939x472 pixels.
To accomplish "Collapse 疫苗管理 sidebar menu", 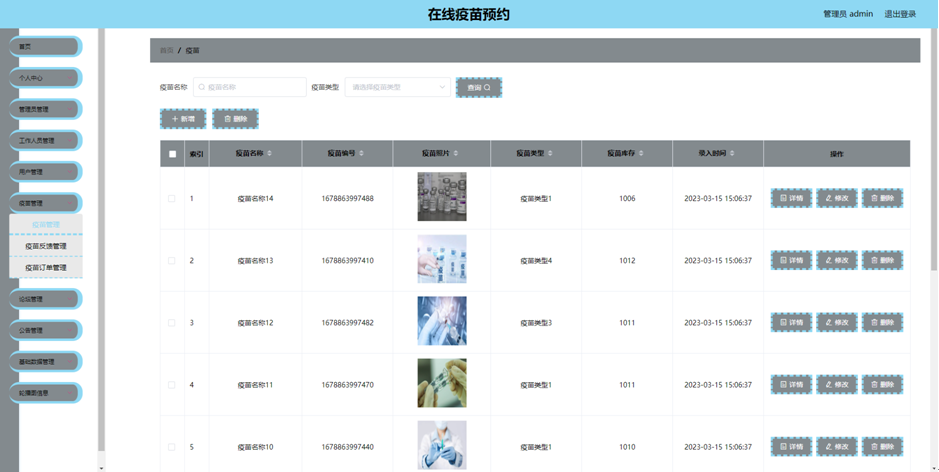I will (46, 203).
